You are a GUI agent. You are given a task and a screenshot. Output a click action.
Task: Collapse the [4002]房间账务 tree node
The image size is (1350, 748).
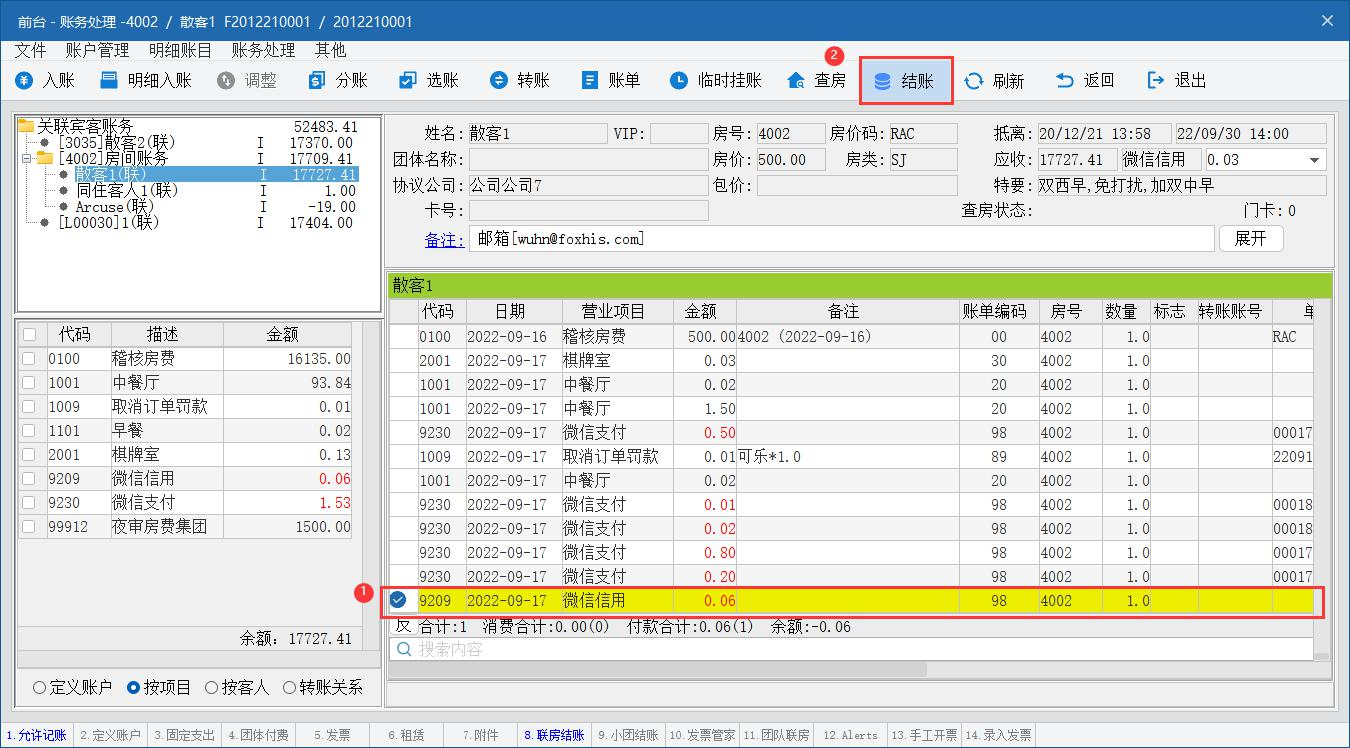point(27,158)
